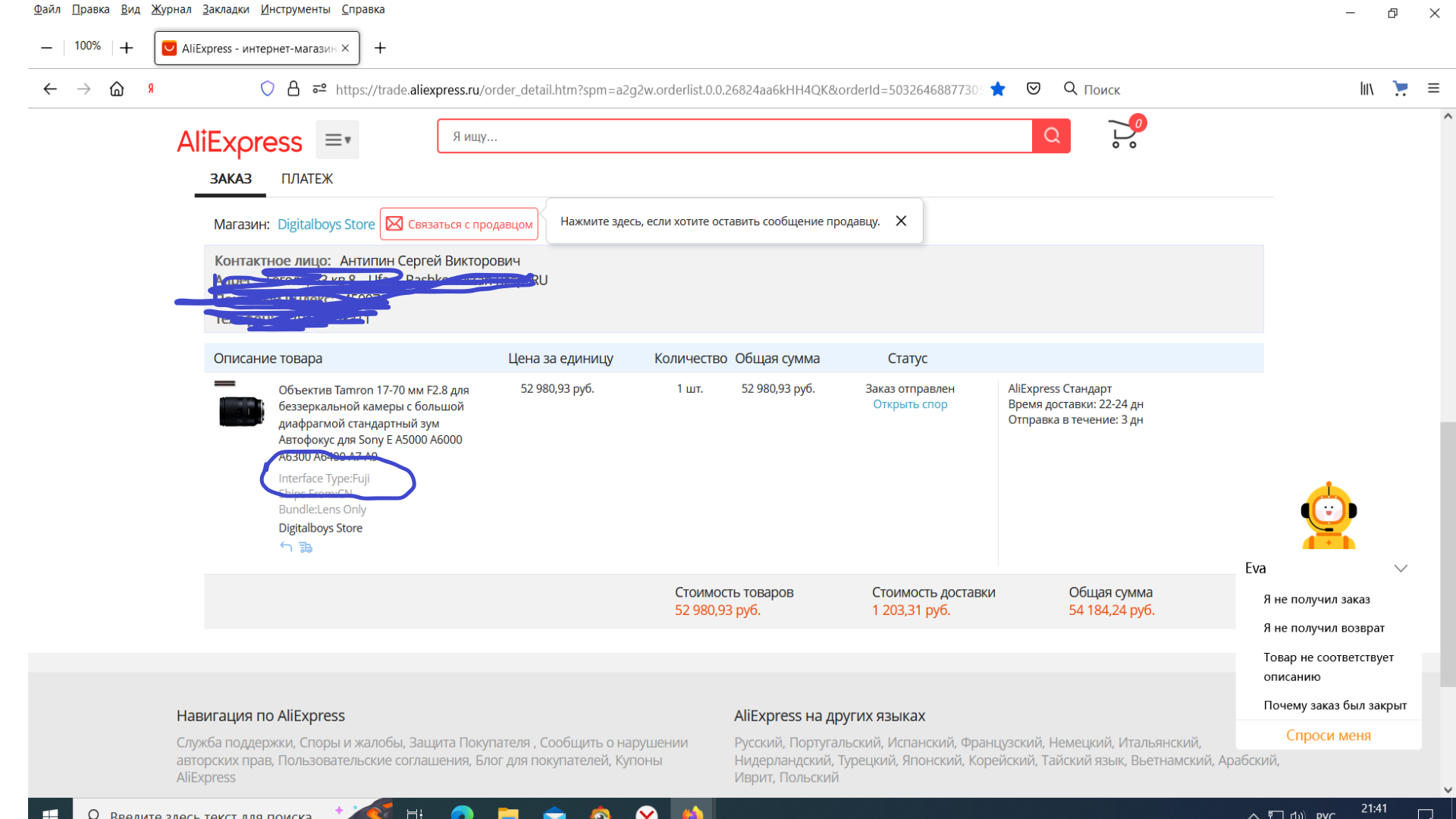This screenshot has width=1456, height=819.
Task: Close the AliExpress tab
Action: [345, 48]
